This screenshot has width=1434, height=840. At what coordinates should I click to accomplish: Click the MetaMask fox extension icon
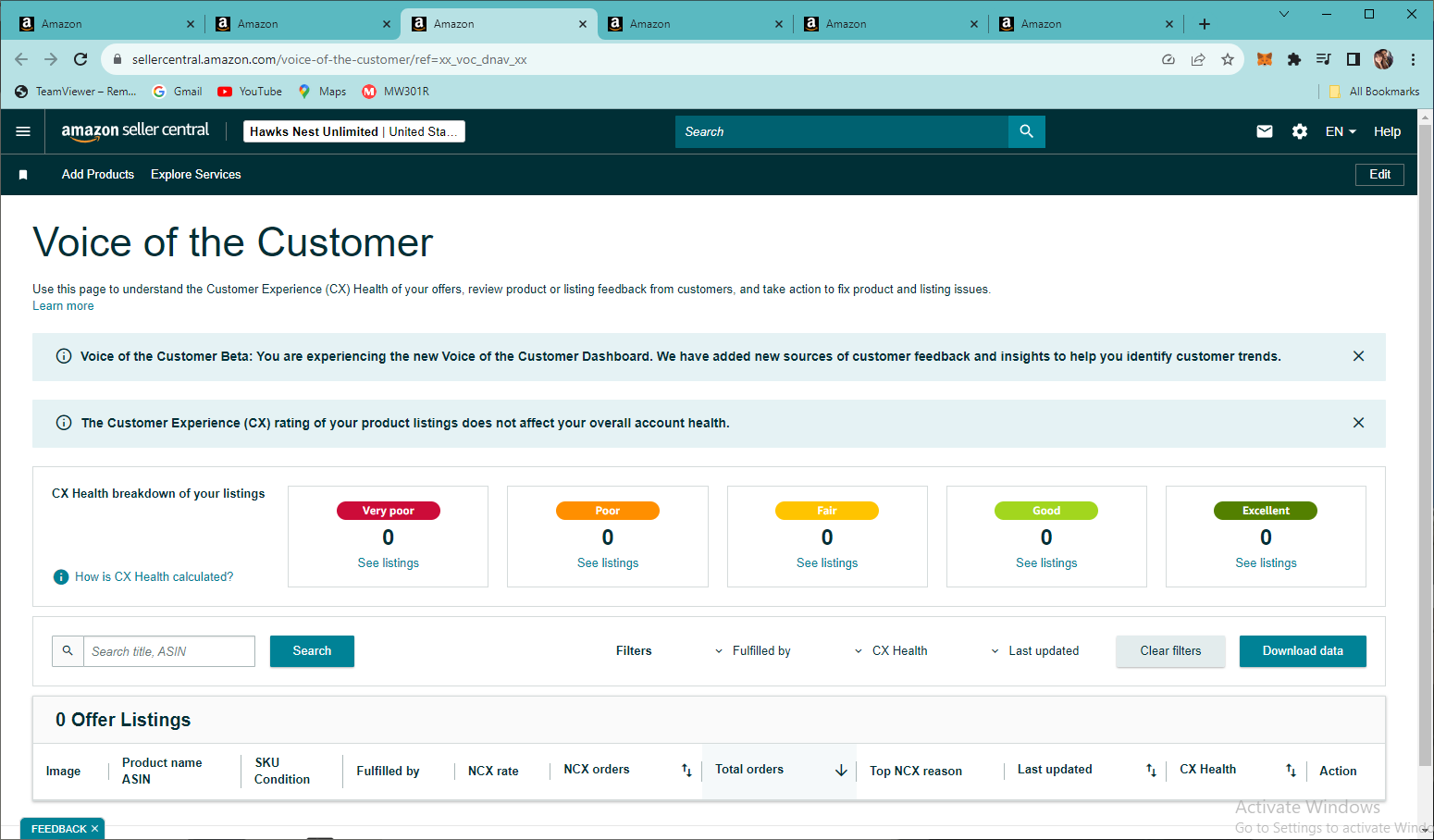1265,59
